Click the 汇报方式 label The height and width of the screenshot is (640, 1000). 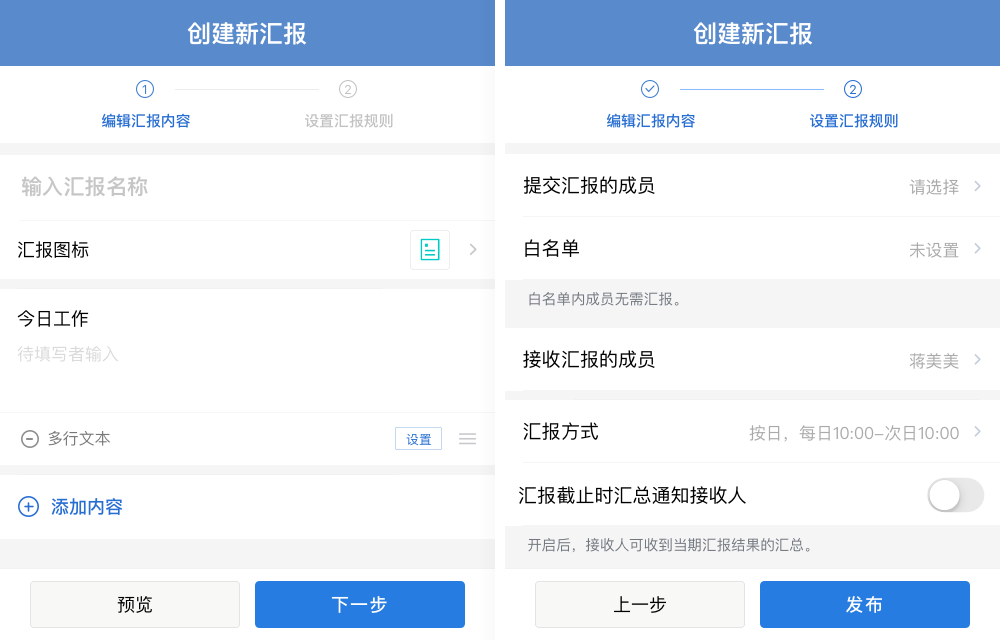point(561,432)
